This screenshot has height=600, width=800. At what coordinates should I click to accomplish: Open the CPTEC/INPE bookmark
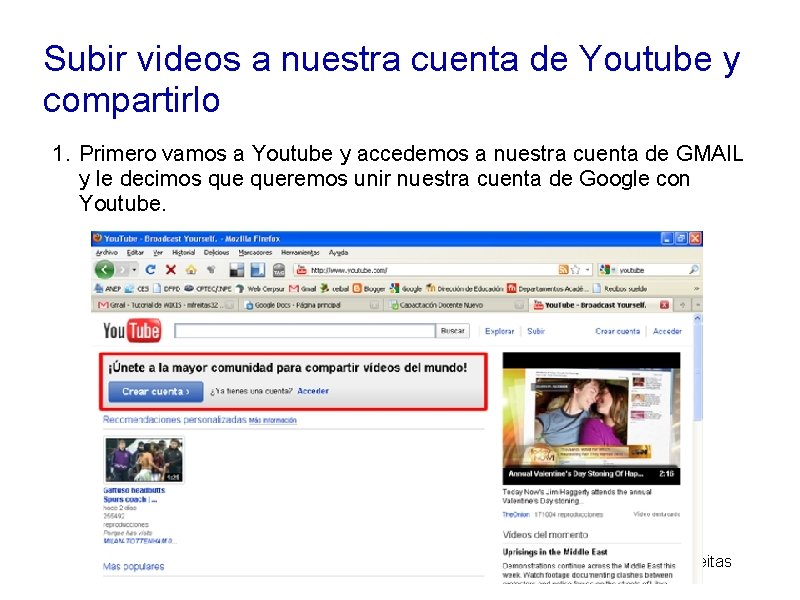coord(208,289)
